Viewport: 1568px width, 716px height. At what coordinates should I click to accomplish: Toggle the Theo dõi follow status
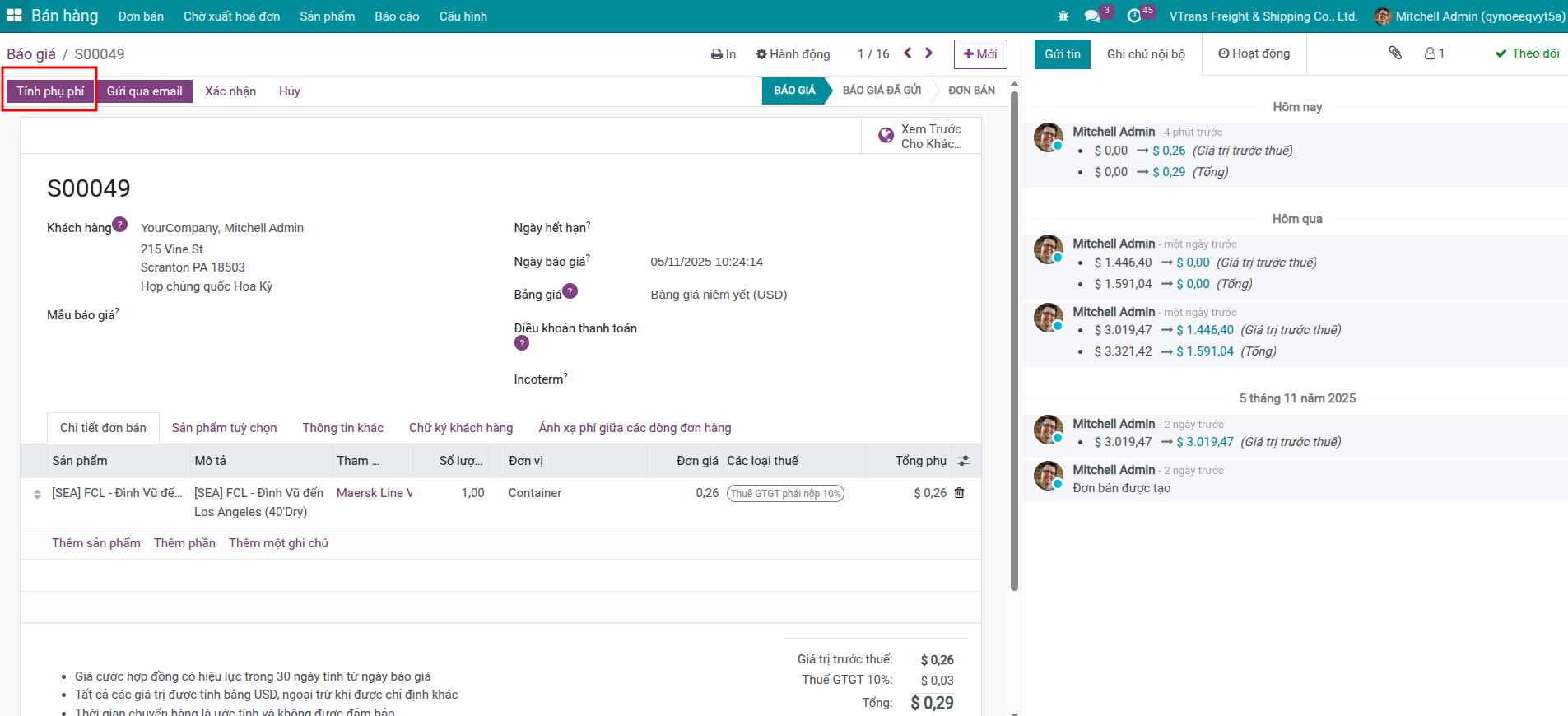(1527, 53)
